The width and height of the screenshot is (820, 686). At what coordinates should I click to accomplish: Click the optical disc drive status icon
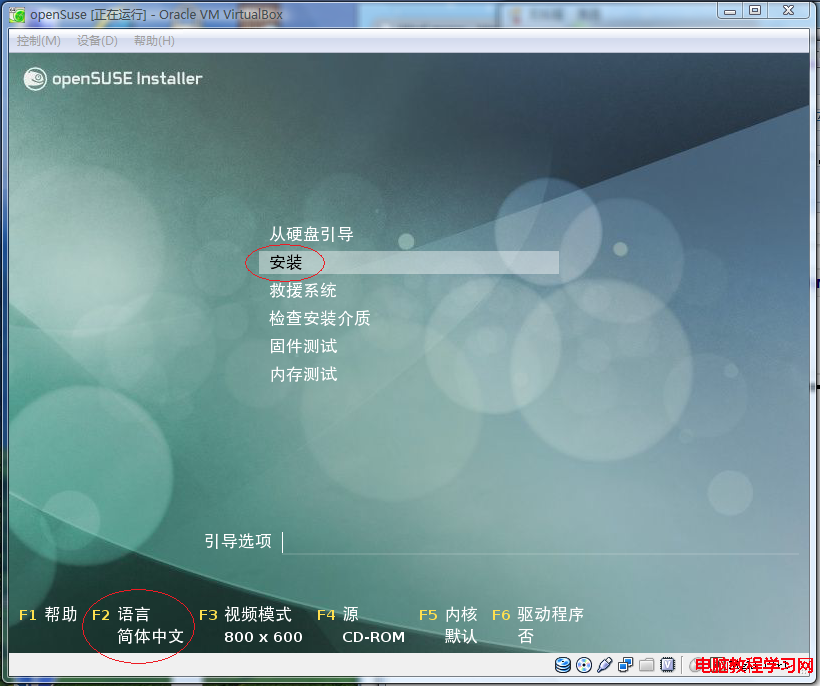point(584,665)
